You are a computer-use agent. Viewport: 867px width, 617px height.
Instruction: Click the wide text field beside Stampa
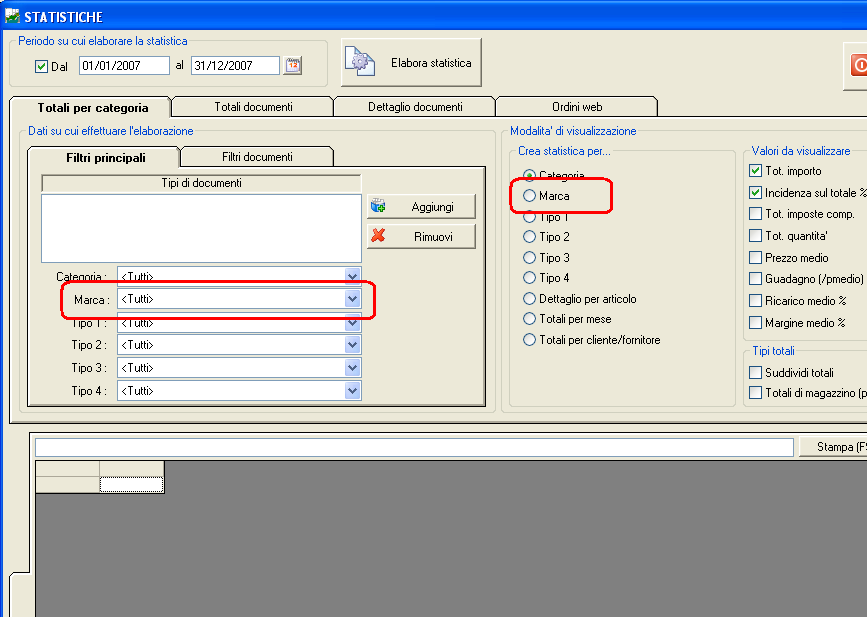(x=414, y=447)
